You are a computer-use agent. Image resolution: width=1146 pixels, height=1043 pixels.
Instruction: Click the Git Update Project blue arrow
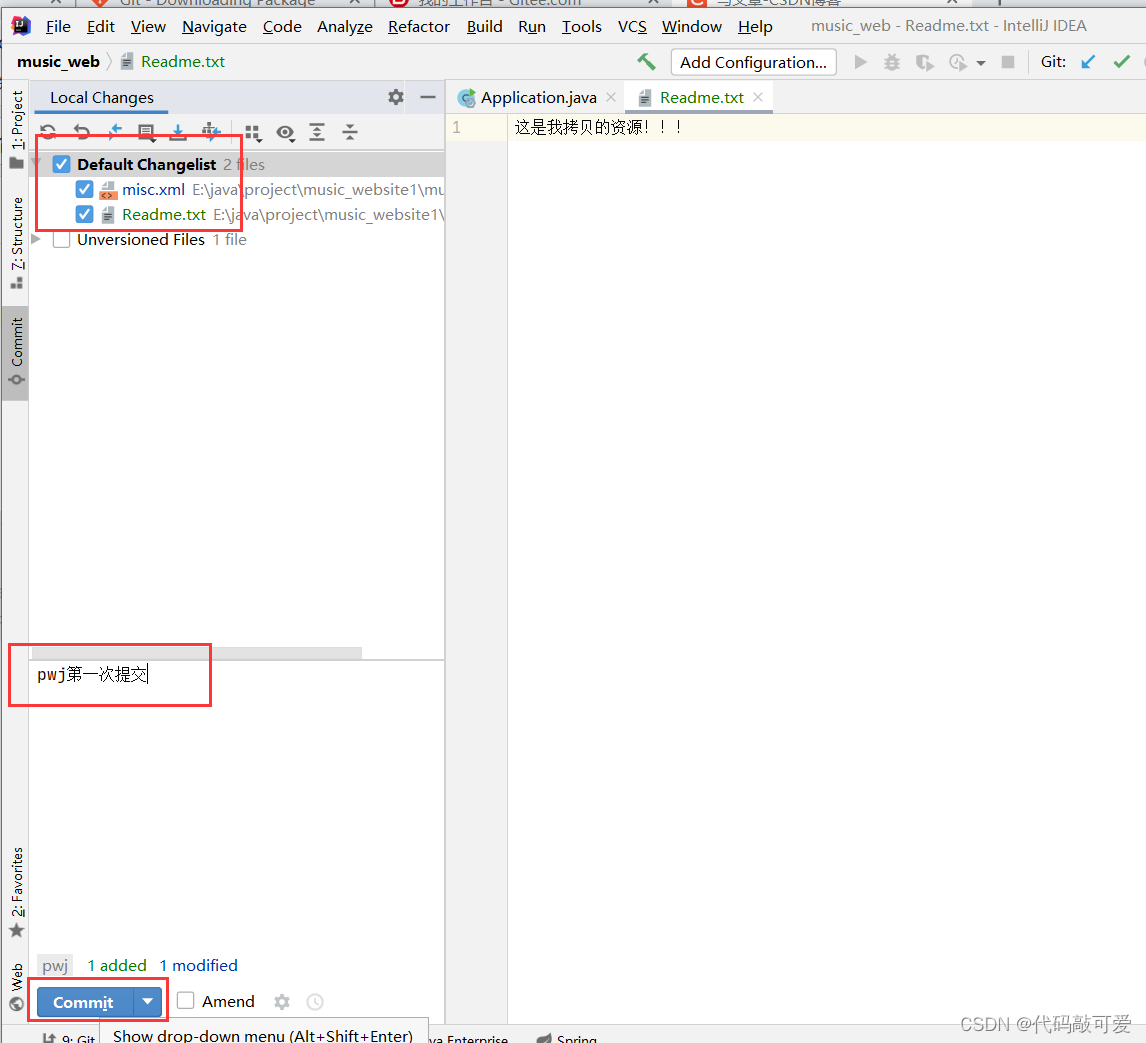(1088, 62)
